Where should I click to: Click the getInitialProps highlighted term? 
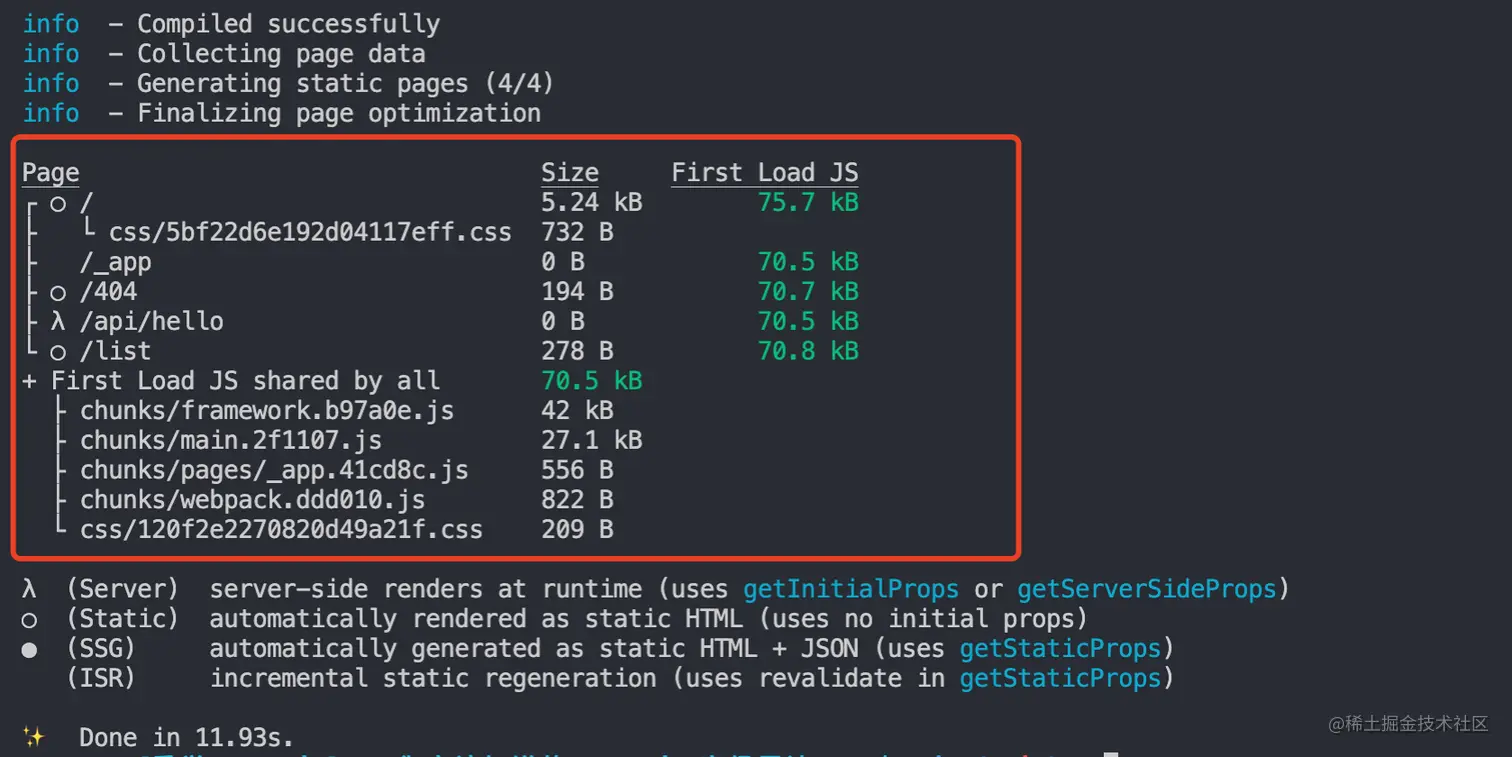[851, 589]
